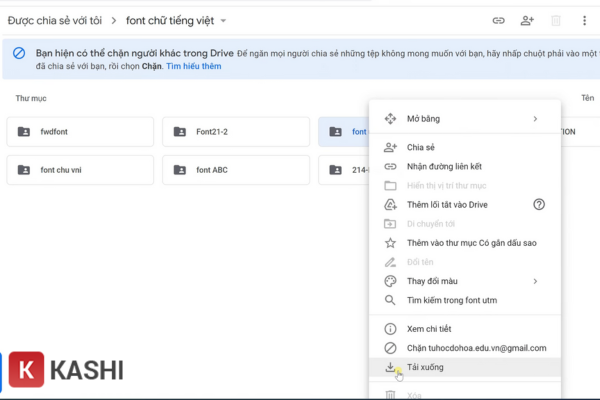Click the block icon beside 'Chặn' item
Viewport: 600px width, 400px height.
coord(390,348)
